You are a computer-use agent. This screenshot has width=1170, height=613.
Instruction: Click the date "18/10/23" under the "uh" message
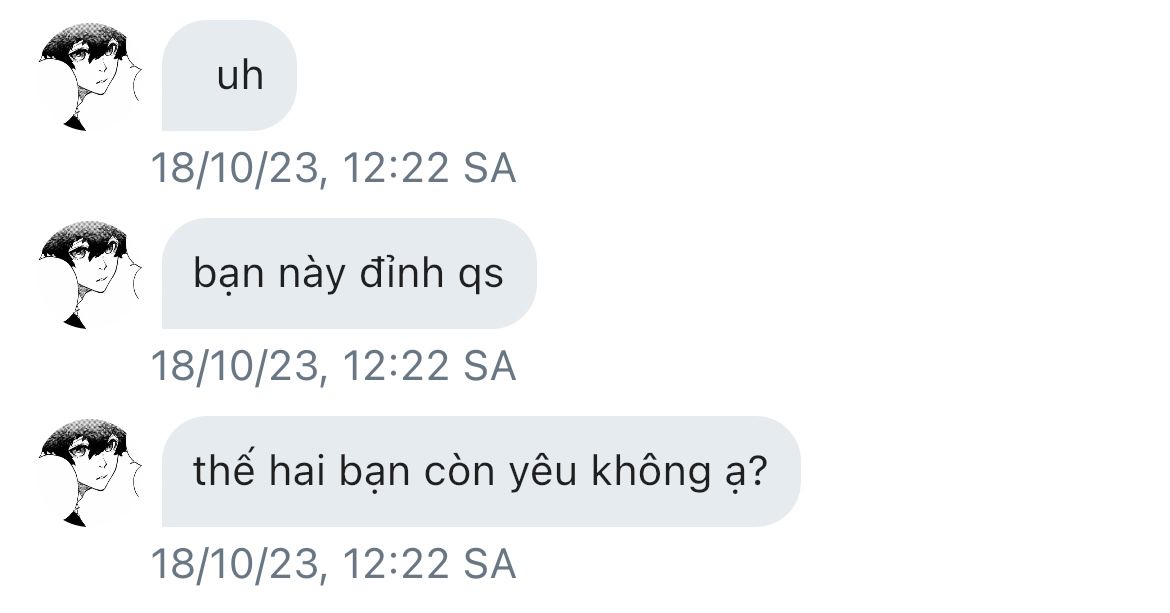235,169
